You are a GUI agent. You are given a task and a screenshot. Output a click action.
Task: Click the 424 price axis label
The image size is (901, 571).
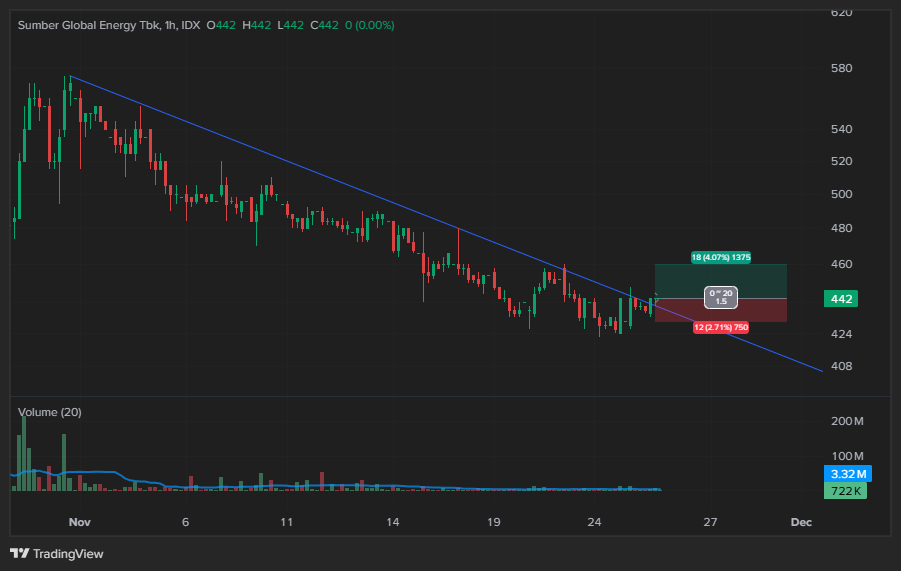pyautogui.click(x=841, y=334)
